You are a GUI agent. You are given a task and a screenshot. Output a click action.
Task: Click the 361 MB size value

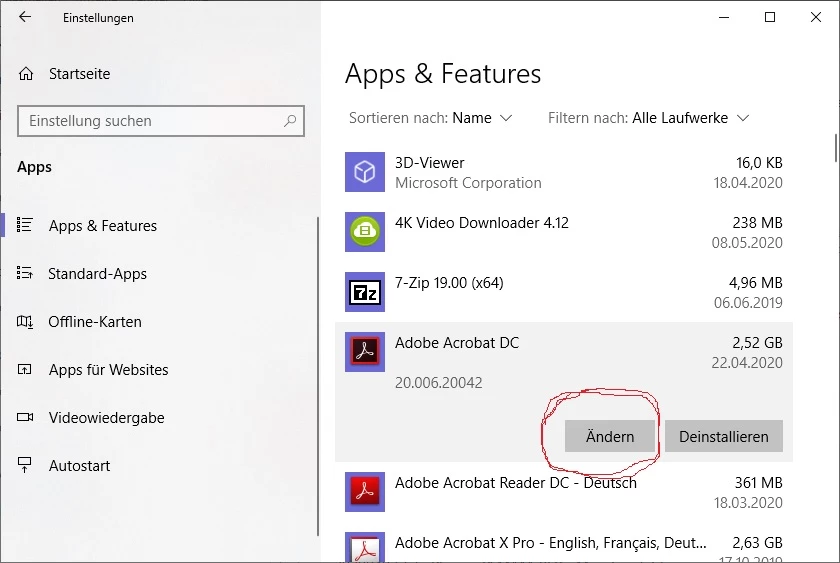pyautogui.click(x=759, y=483)
